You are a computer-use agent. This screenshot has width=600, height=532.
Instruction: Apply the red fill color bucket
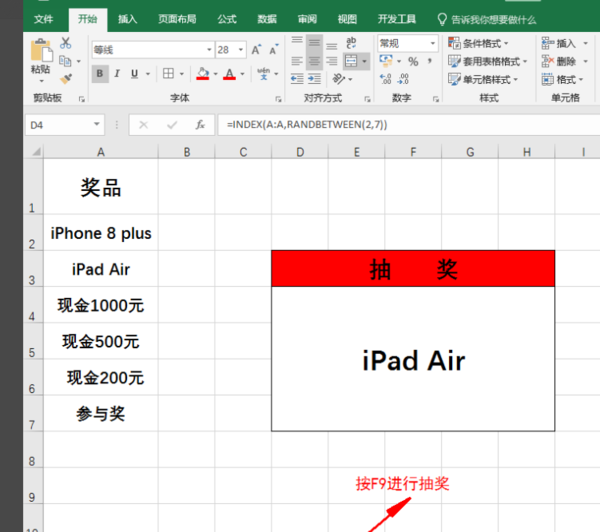tap(203, 73)
